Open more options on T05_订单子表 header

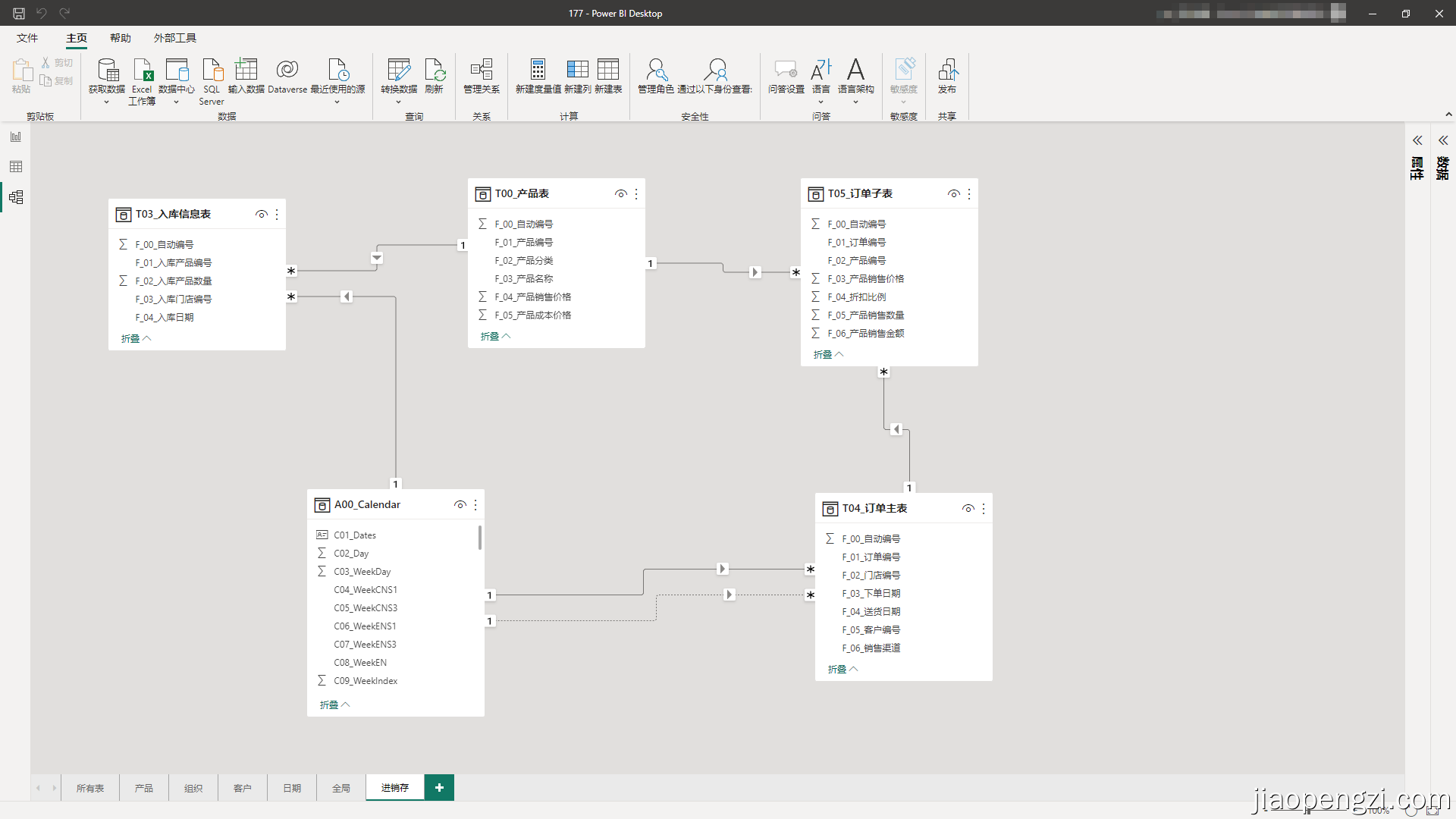pos(969,194)
